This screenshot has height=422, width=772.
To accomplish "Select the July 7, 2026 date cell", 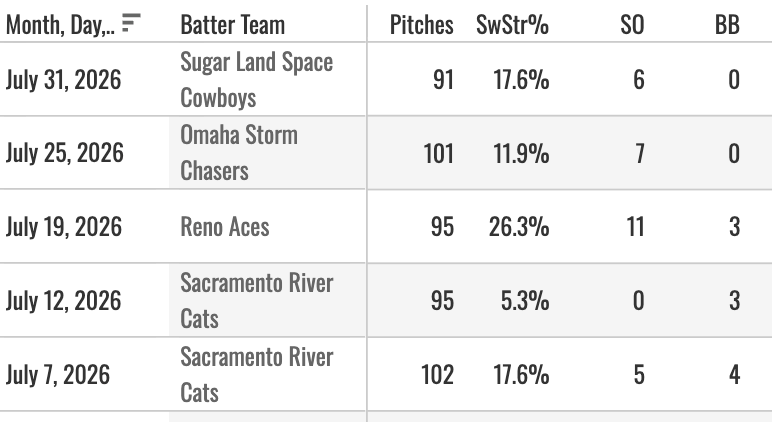I will click(x=58, y=374).
